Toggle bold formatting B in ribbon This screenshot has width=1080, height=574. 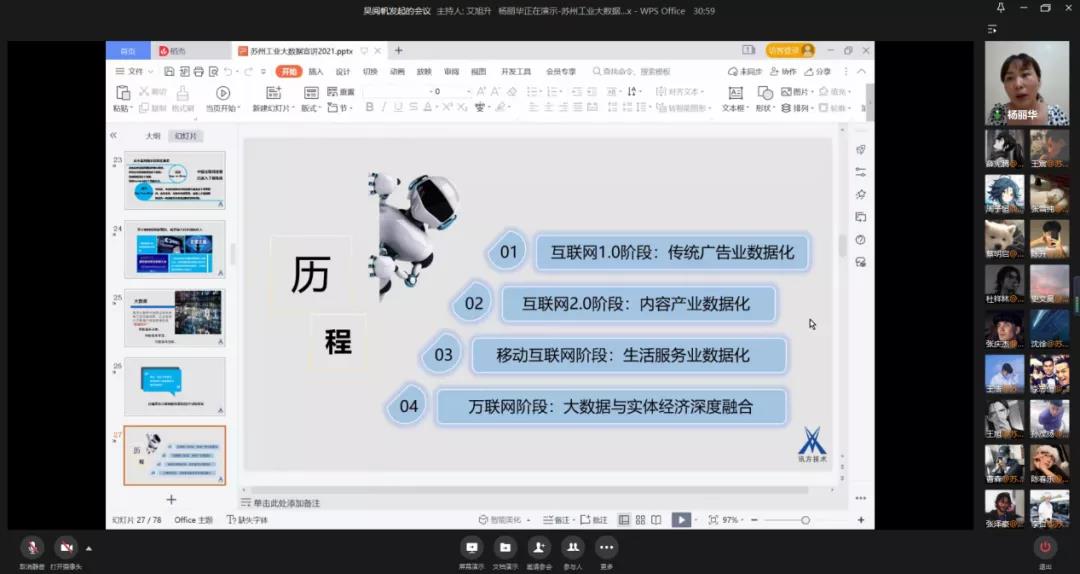coord(369,108)
